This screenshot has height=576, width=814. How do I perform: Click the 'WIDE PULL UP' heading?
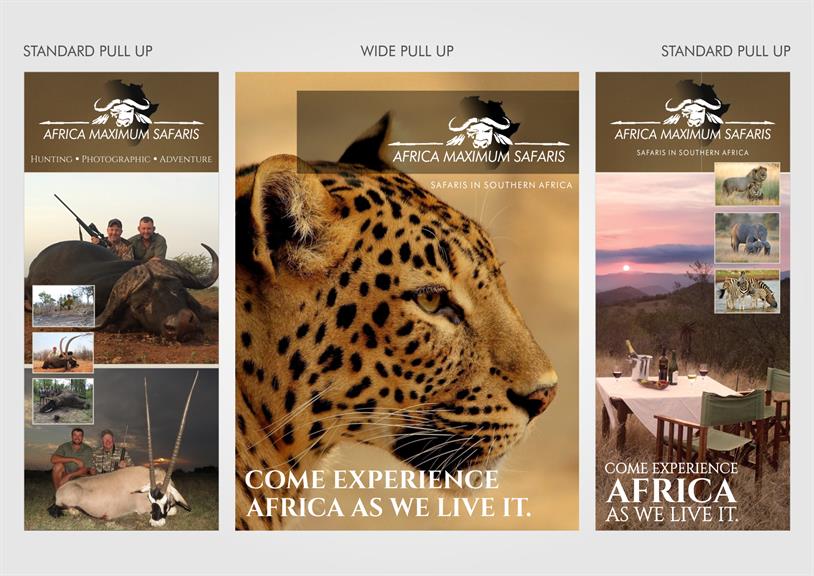click(x=407, y=51)
